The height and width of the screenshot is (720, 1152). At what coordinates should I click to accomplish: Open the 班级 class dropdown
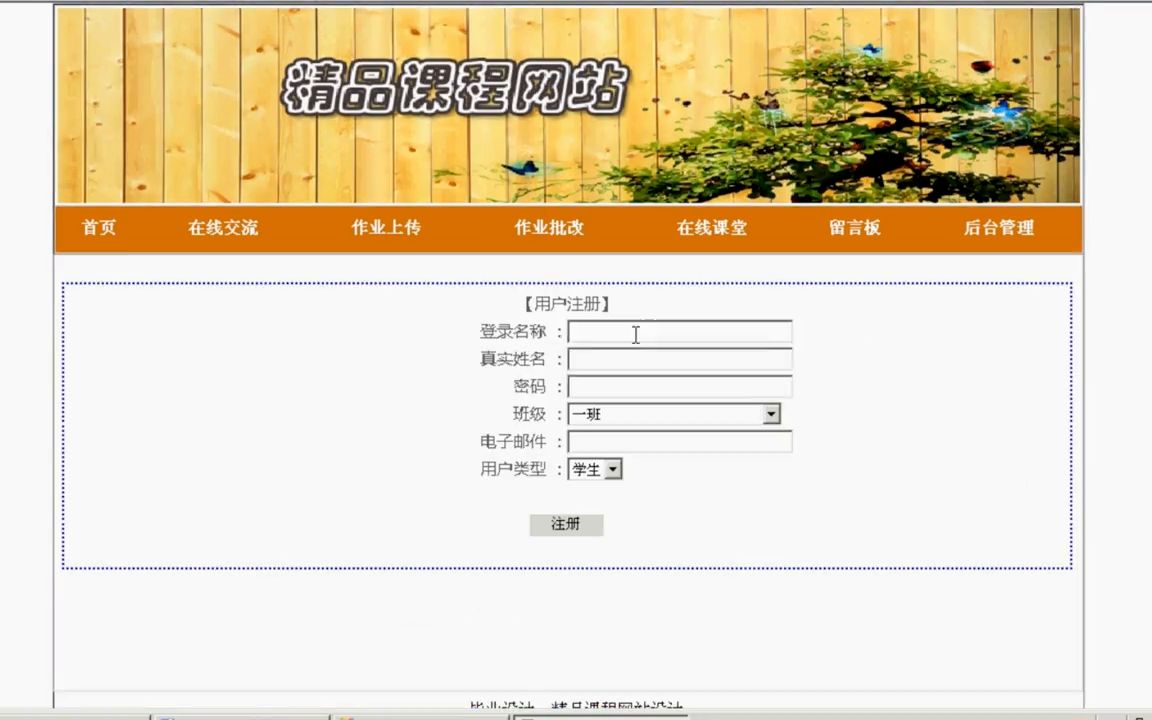(770, 414)
